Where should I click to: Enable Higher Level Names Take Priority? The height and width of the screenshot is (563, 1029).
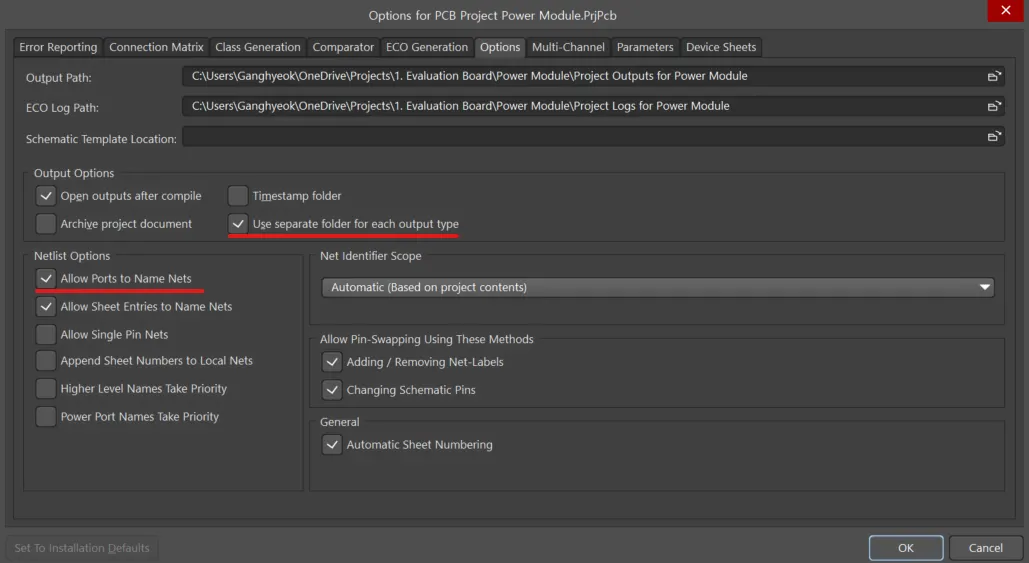pos(46,388)
